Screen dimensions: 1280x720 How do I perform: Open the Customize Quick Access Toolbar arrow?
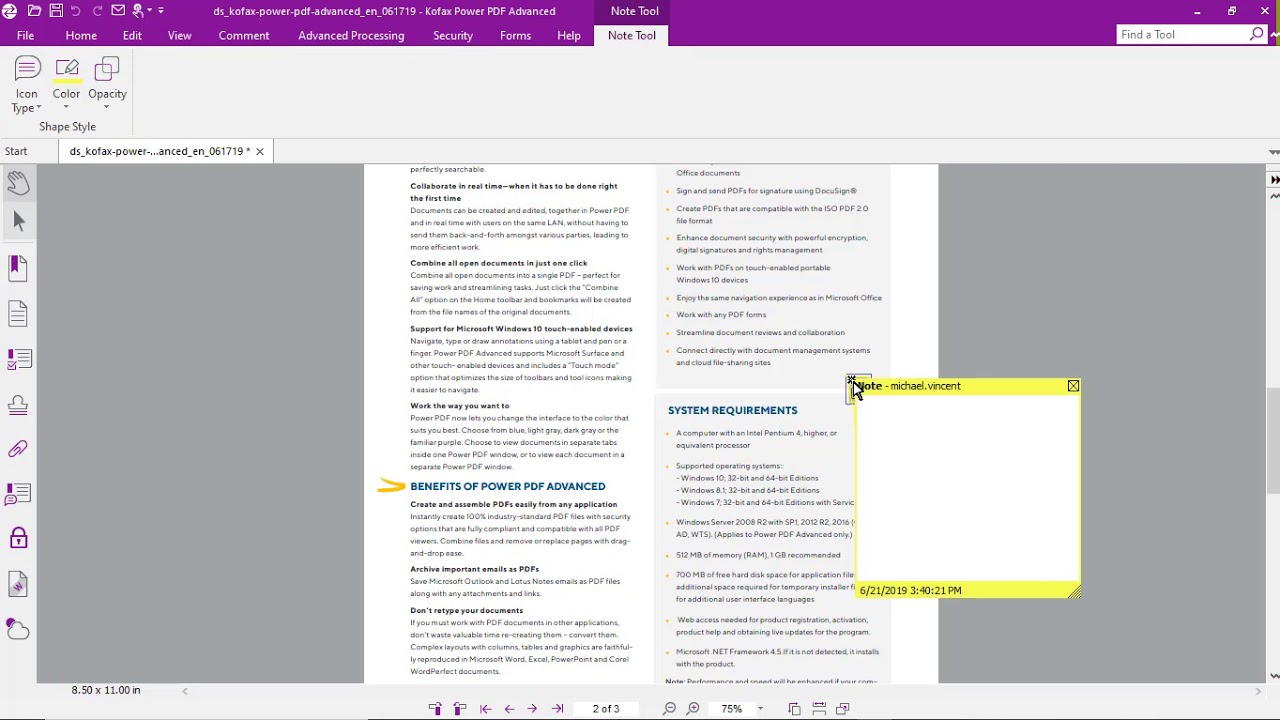point(160,11)
